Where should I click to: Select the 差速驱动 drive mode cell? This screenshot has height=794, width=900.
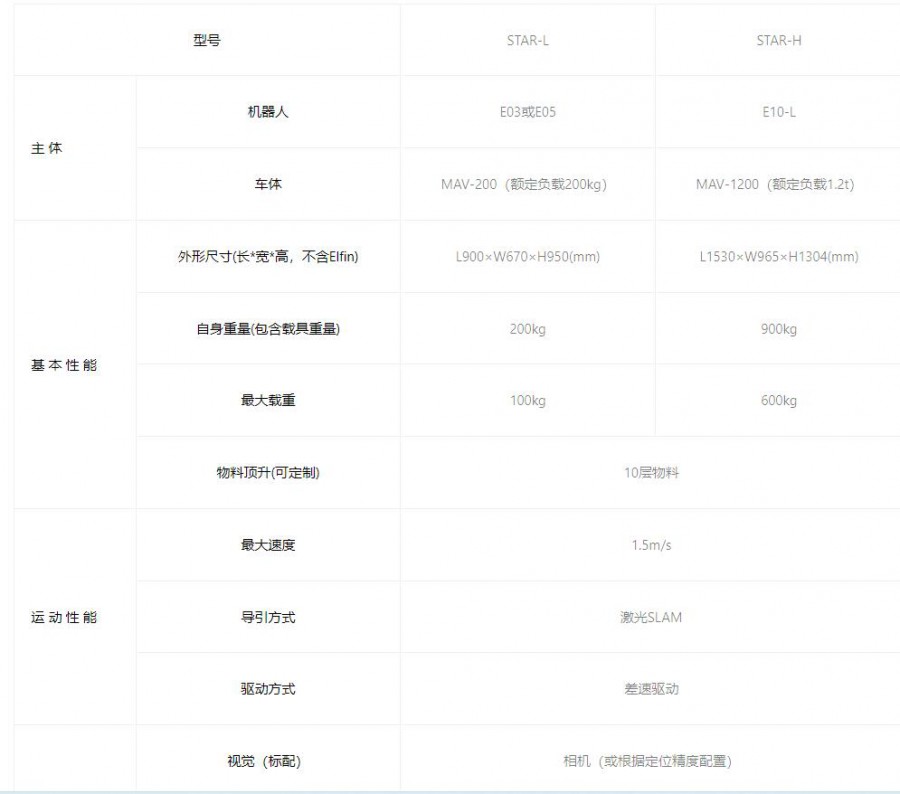[651, 689]
